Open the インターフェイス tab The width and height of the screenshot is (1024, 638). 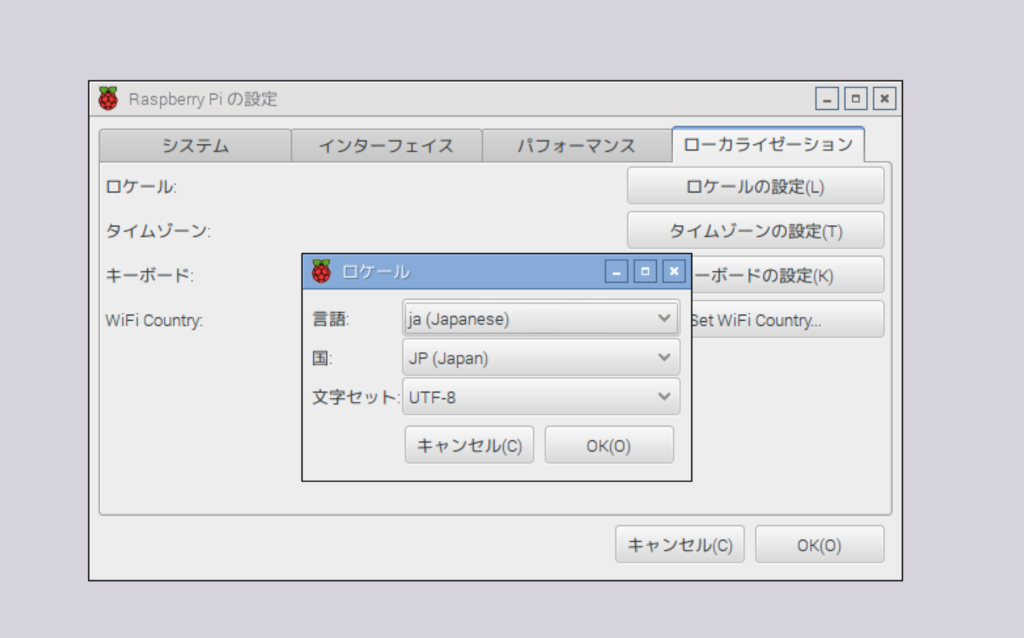point(387,145)
